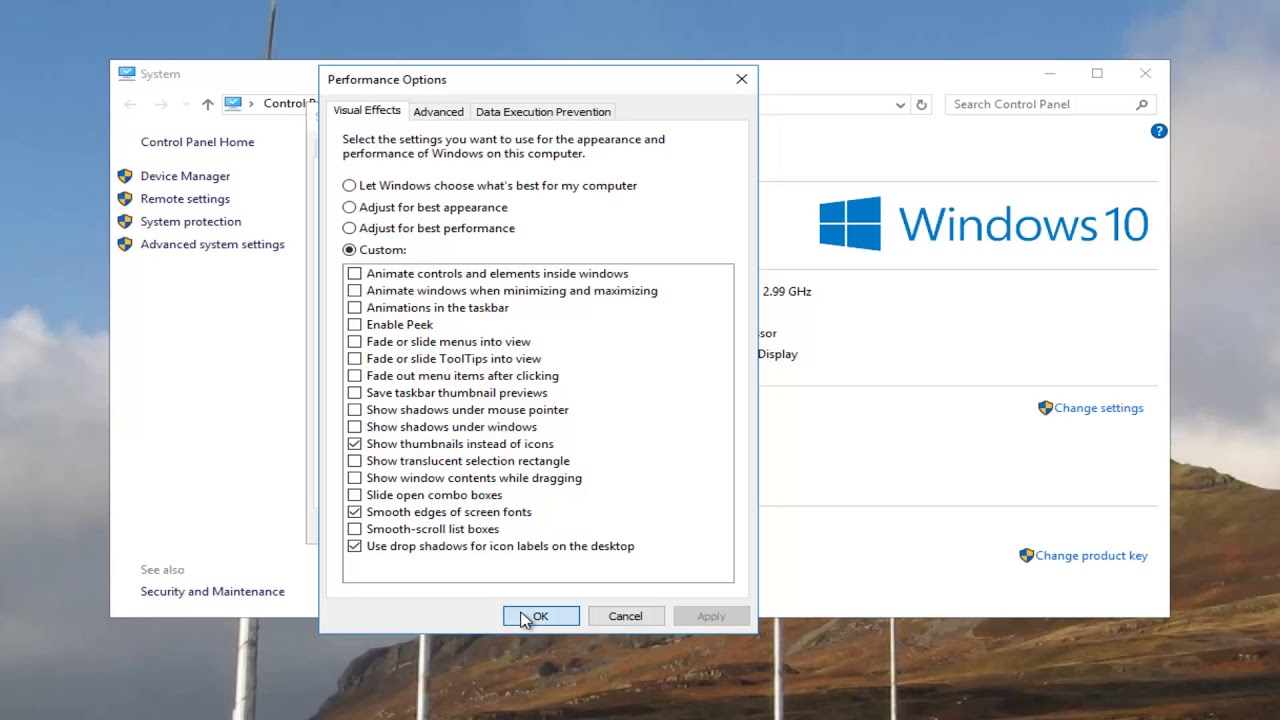Select the Custom radio option
1280x720 pixels.
pos(349,250)
